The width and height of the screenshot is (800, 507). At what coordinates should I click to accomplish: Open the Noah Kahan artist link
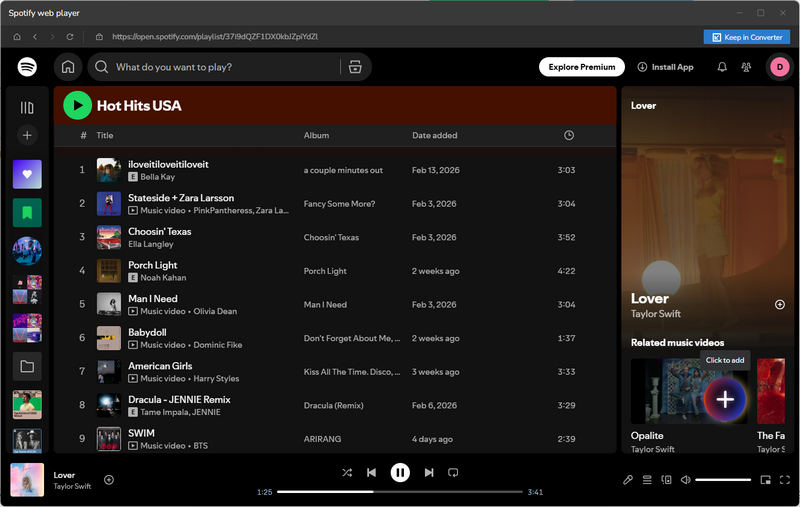point(163,277)
